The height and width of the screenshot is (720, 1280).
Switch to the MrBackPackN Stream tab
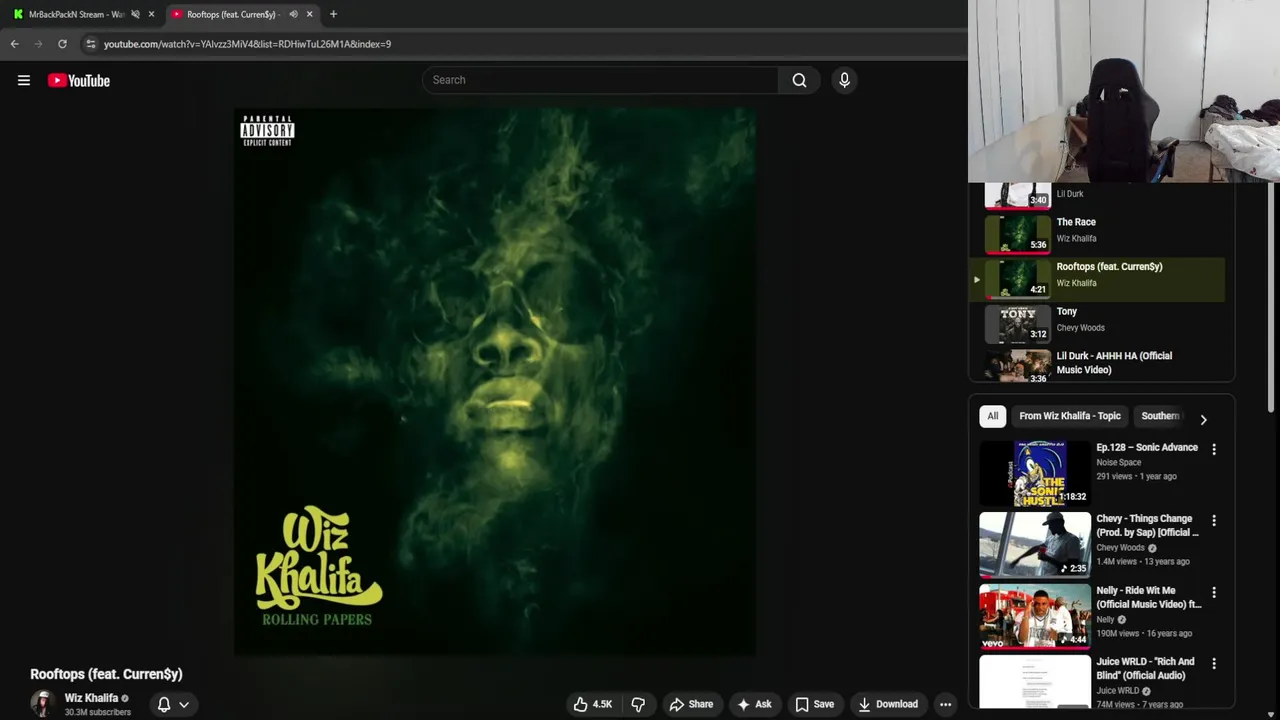[76, 14]
